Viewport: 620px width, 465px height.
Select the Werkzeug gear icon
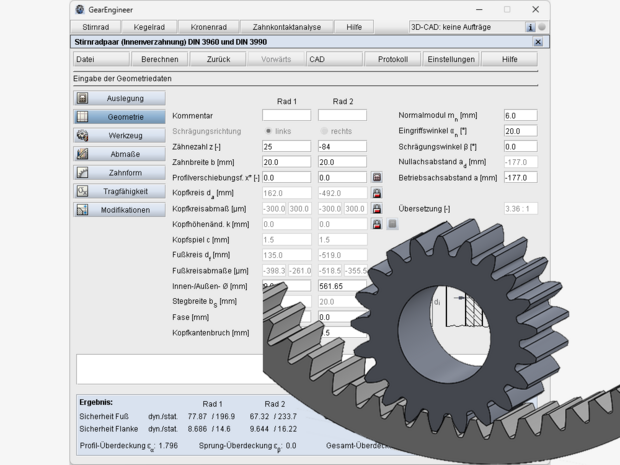82,135
